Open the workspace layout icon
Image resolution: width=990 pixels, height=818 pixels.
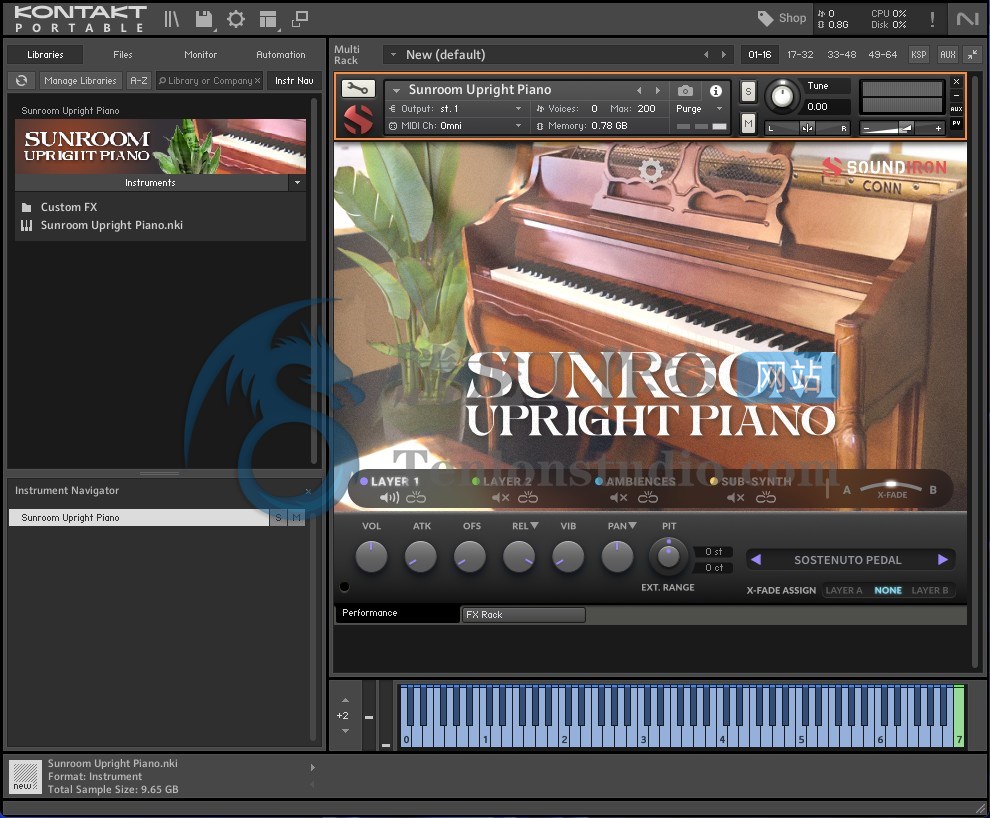pyautogui.click(x=268, y=20)
